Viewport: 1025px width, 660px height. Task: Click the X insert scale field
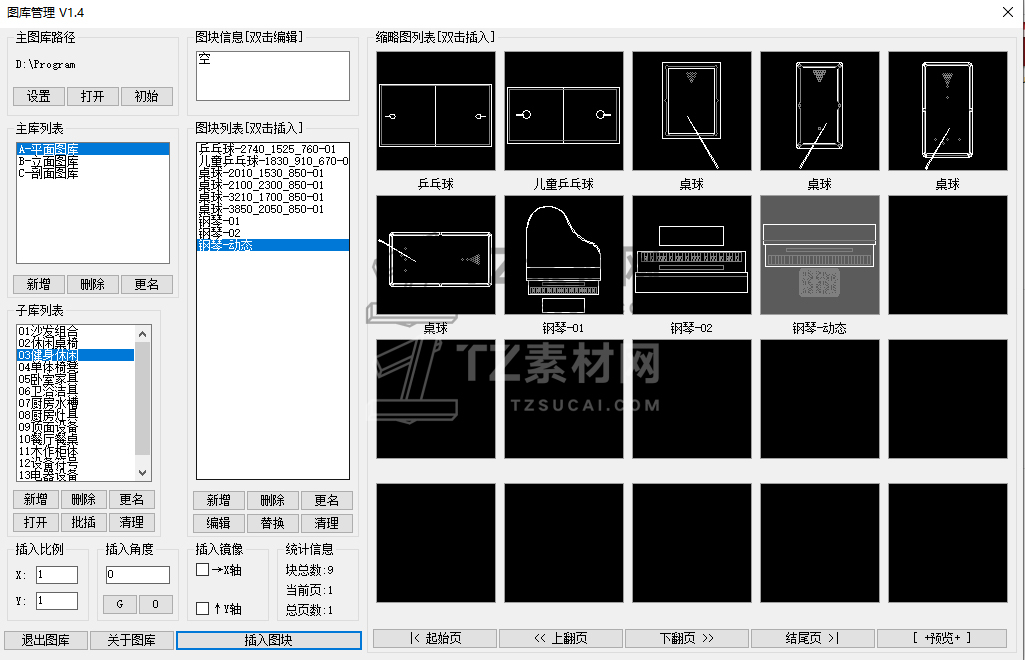click(x=57, y=574)
